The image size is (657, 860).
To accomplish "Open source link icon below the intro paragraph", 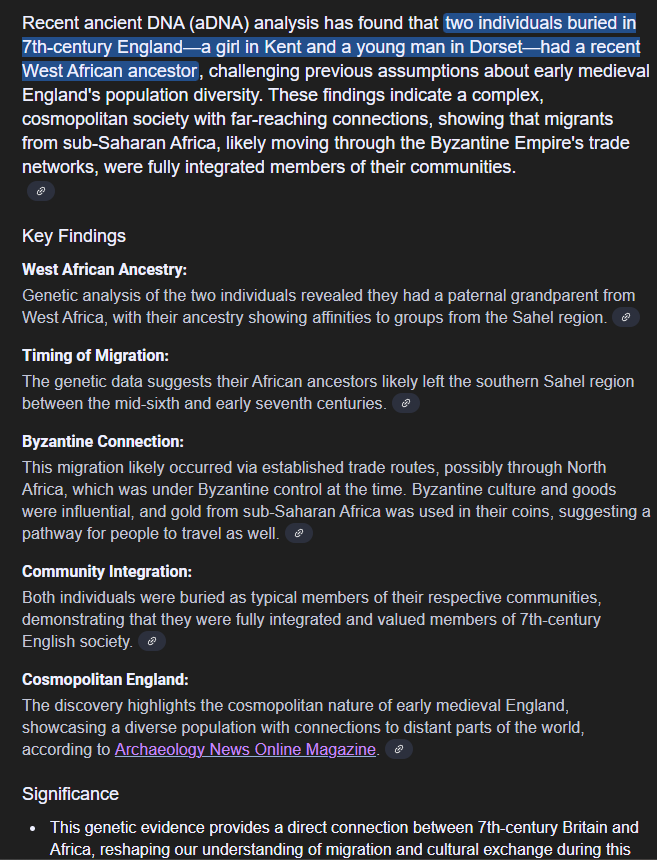I will (41, 190).
